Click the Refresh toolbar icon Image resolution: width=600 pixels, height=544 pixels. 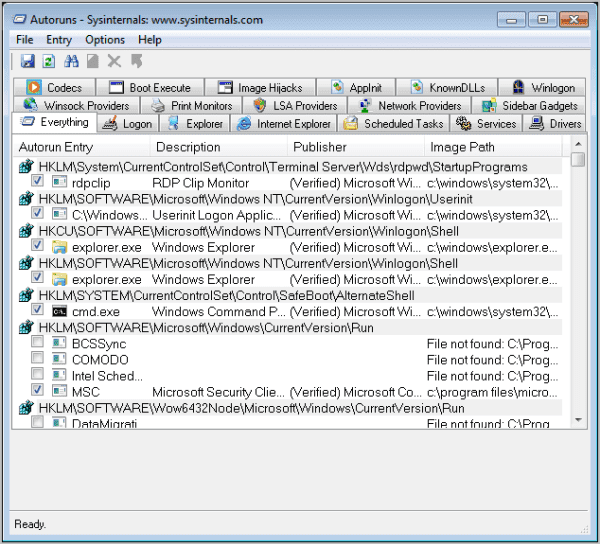pos(49,61)
